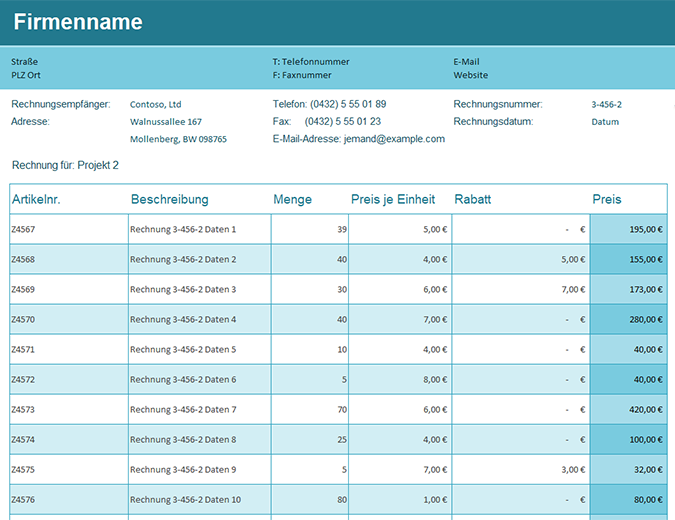The width and height of the screenshot is (675, 520).
Task: Select the 7,00 € discount cell for Z4569
Action: 572,289
